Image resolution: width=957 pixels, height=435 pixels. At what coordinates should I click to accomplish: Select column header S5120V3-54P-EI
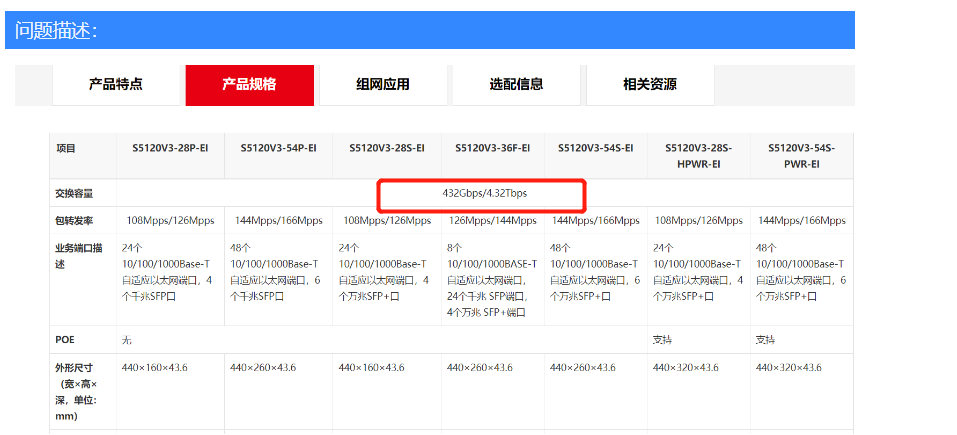coord(278,148)
